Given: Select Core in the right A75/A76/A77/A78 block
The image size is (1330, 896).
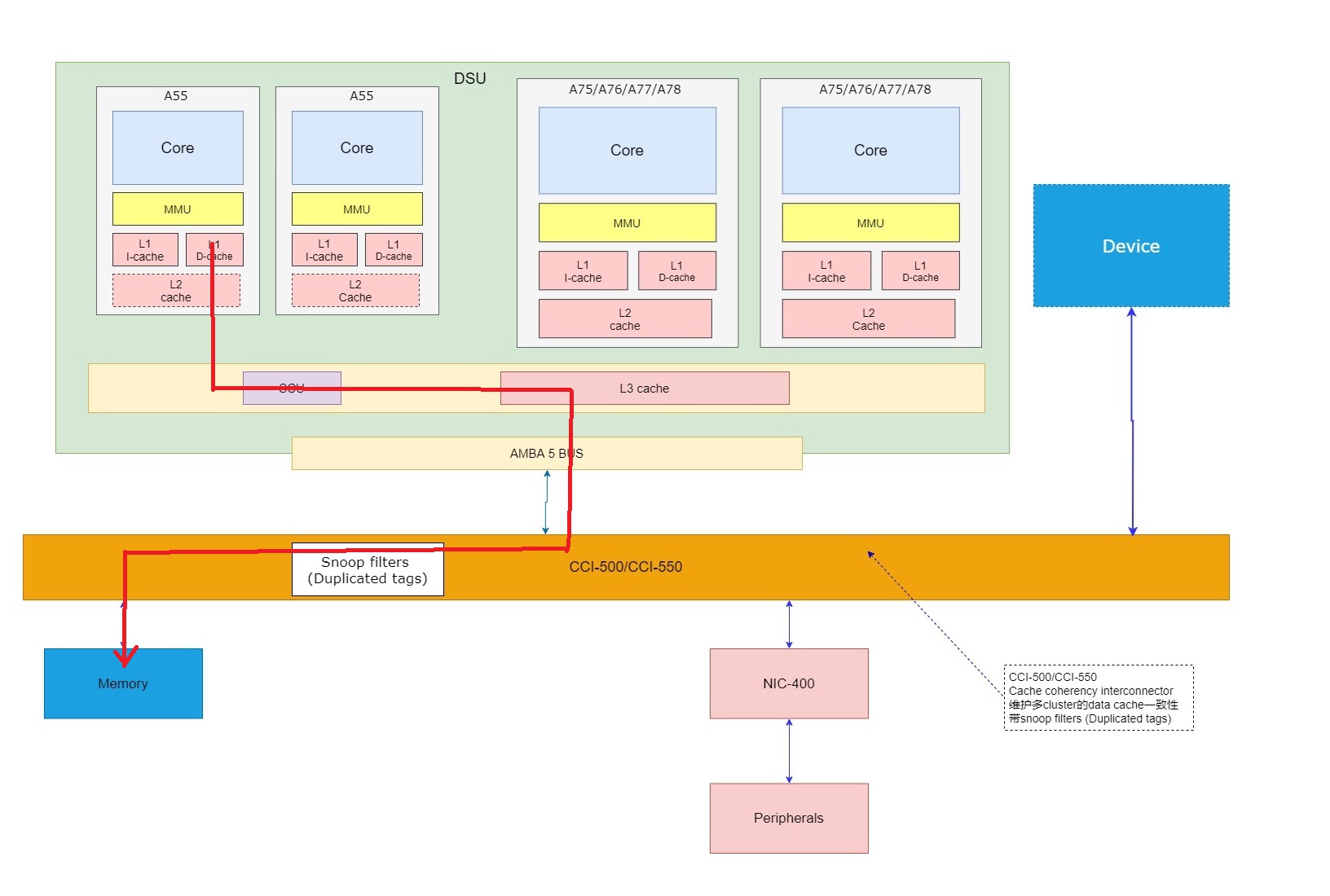Looking at the screenshot, I should (870, 151).
